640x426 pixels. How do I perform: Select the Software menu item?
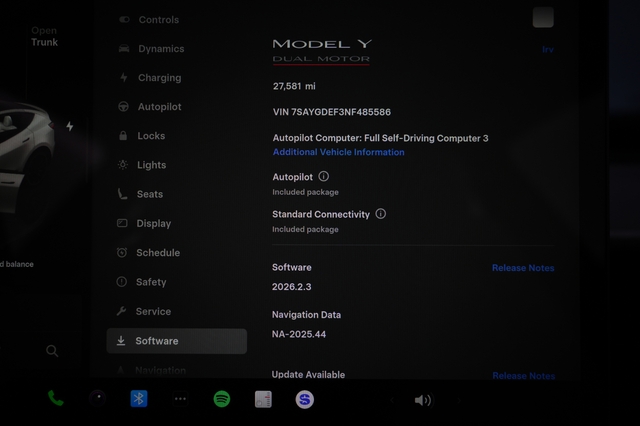pyautogui.click(x=177, y=341)
